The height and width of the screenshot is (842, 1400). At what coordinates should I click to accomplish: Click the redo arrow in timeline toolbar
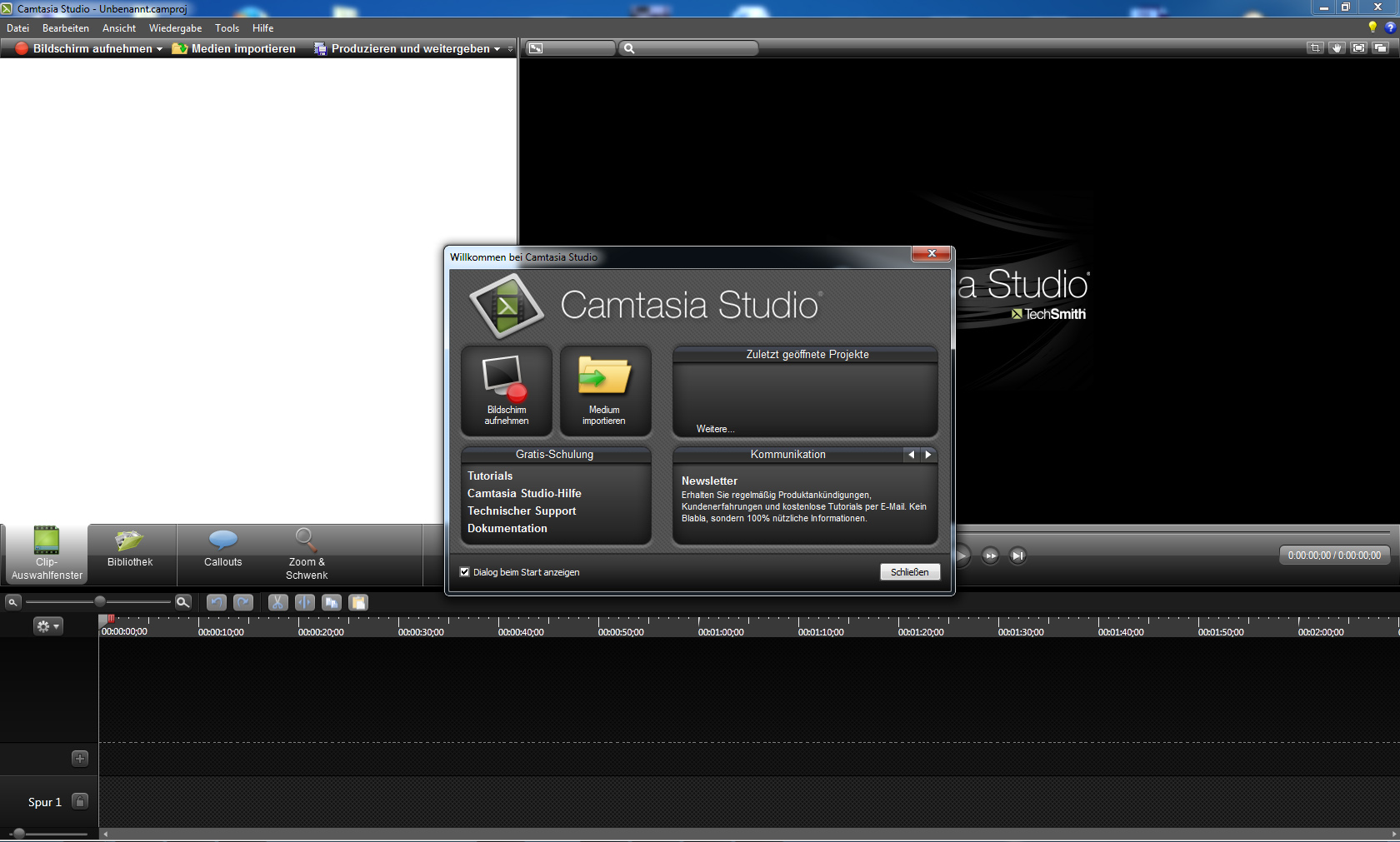point(243,602)
